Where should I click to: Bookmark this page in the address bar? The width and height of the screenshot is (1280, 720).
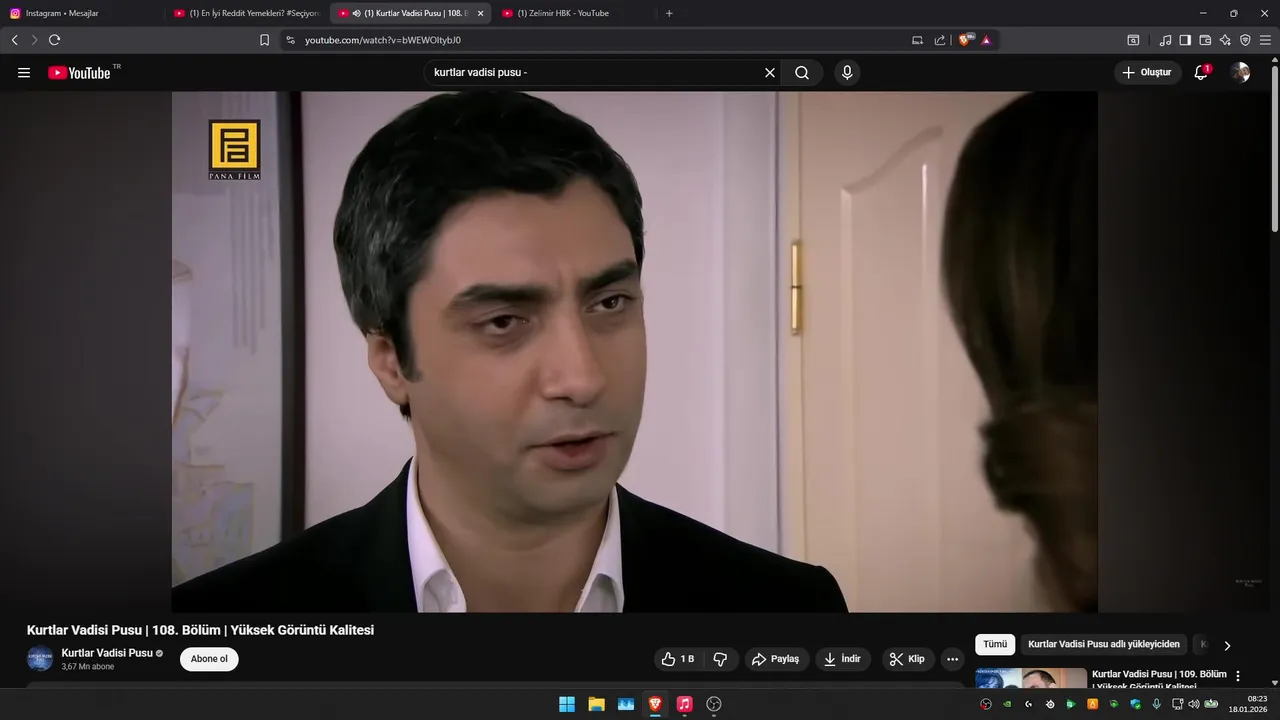point(264,40)
